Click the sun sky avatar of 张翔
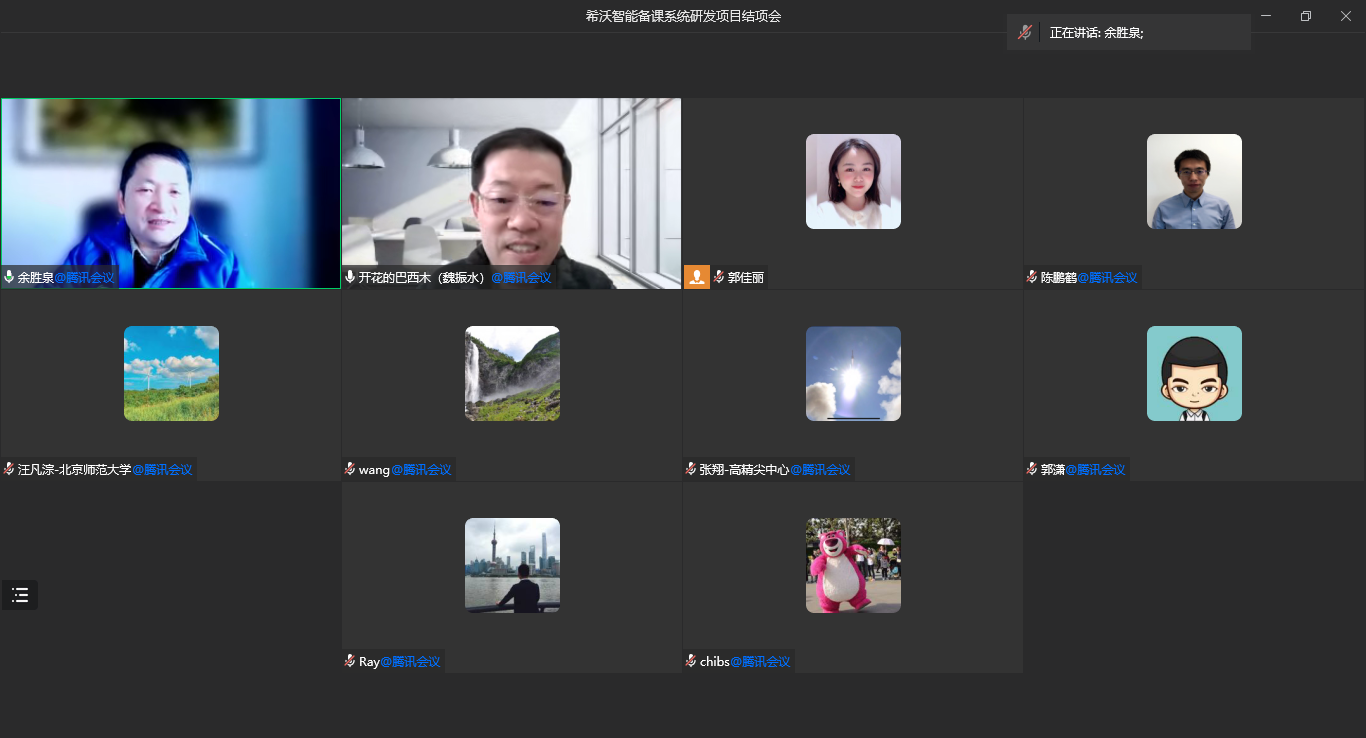This screenshot has width=1366, height=738. click(x=853, y=373)
